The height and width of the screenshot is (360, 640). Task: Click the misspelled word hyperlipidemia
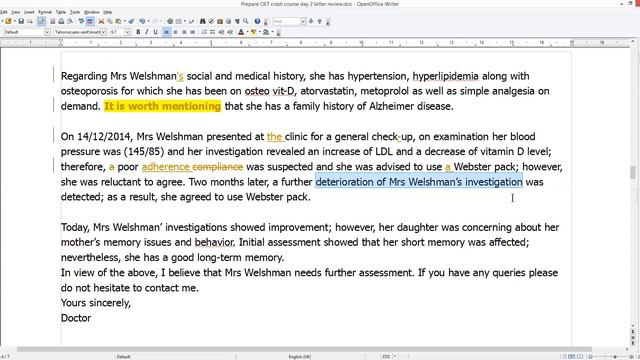pos(445,76)
